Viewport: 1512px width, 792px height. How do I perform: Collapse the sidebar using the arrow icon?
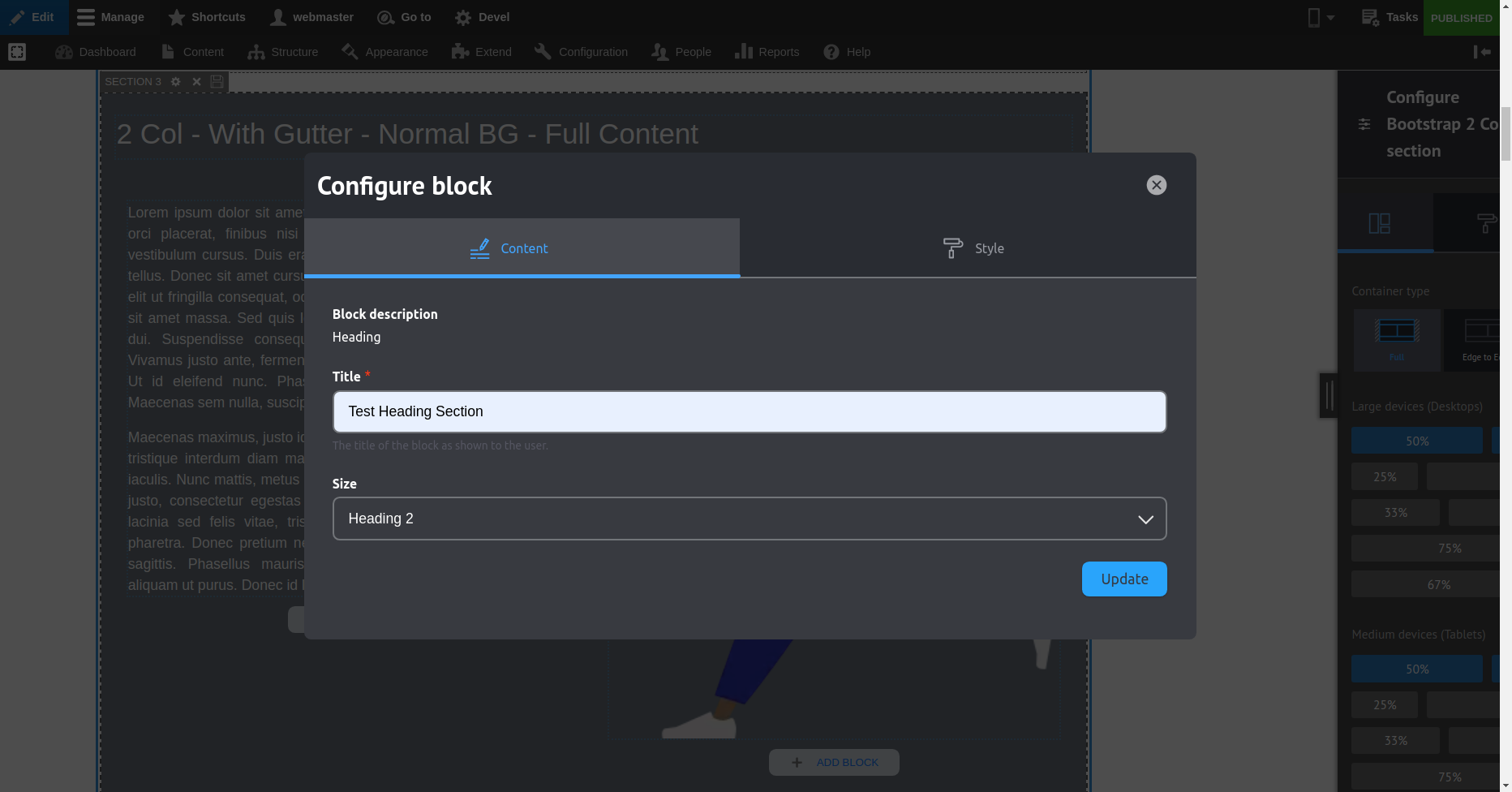click(1483, 52)
